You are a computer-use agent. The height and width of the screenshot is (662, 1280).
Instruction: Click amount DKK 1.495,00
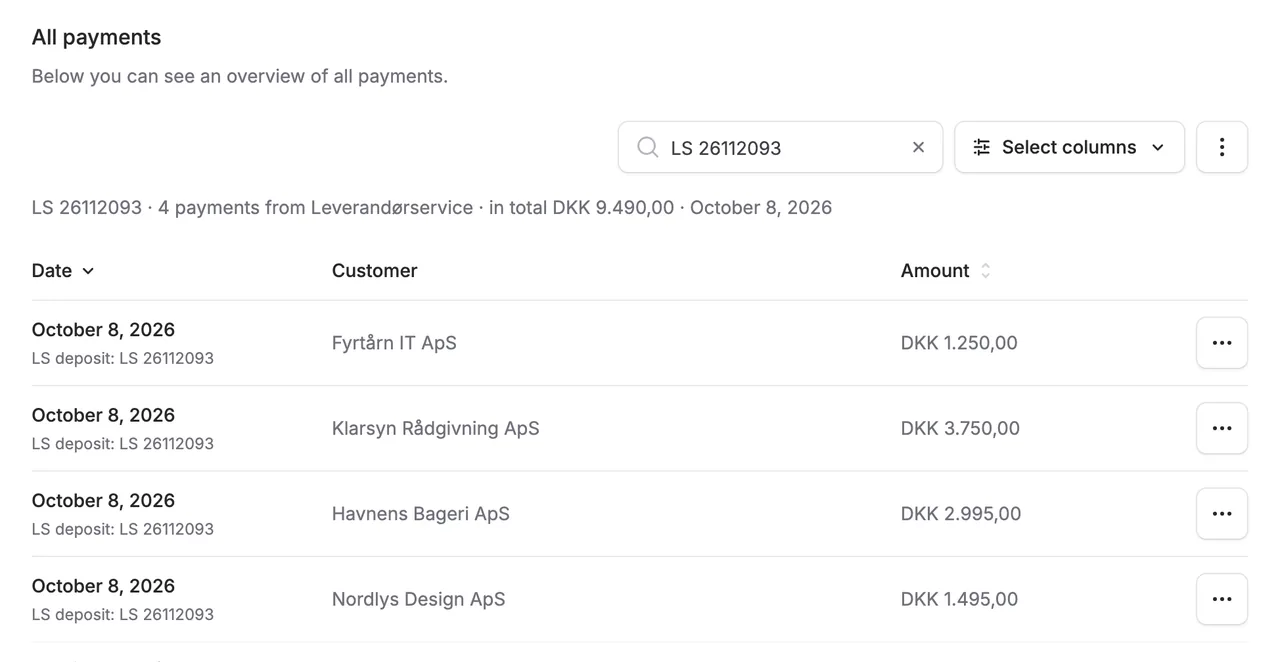(959, 599)
